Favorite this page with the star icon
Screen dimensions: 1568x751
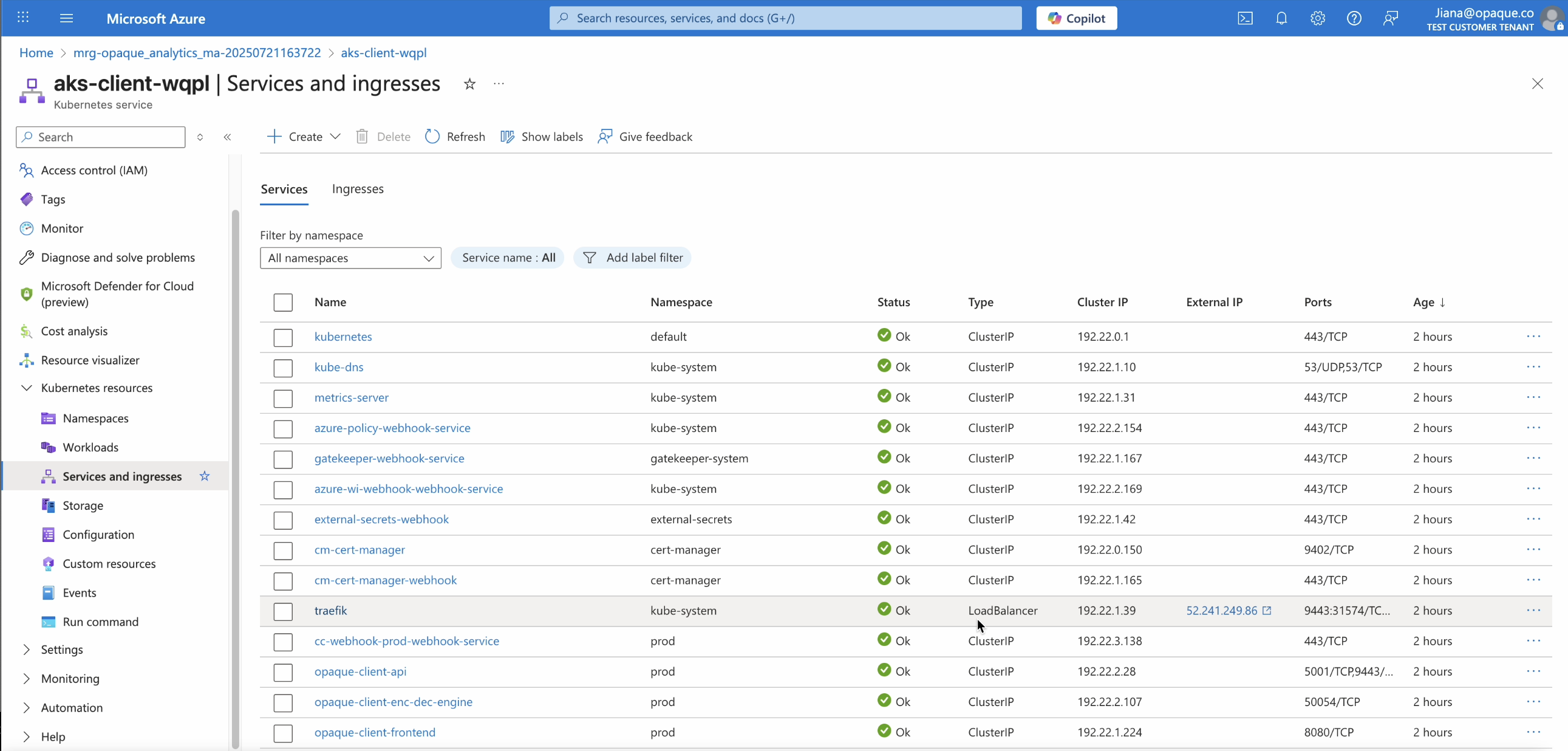(x=469, y=84)
